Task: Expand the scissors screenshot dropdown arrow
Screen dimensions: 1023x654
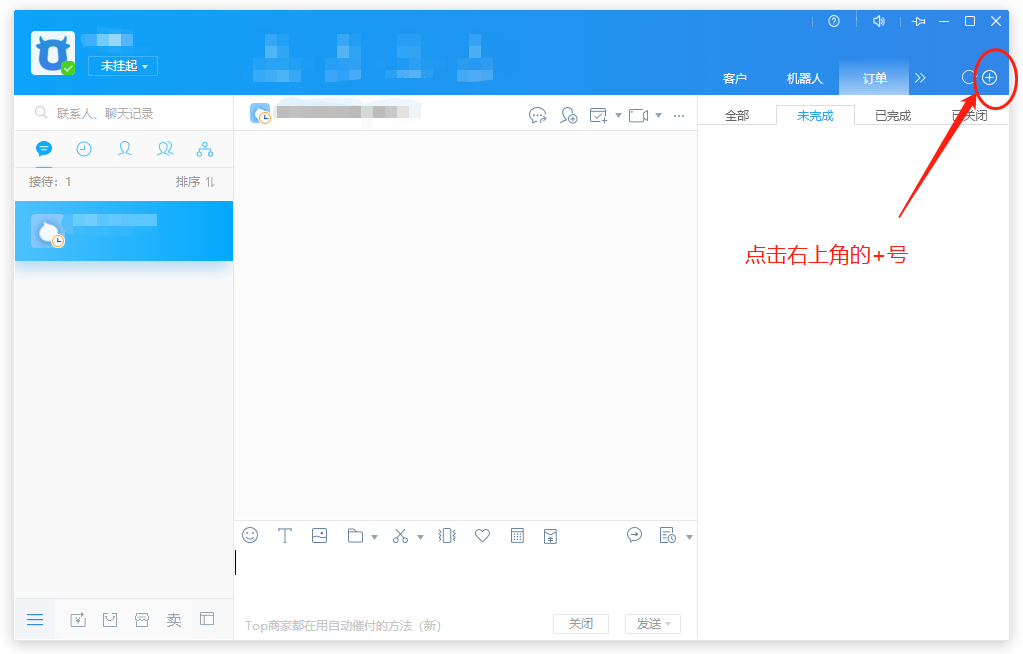Action: click(x=420, y=537)
